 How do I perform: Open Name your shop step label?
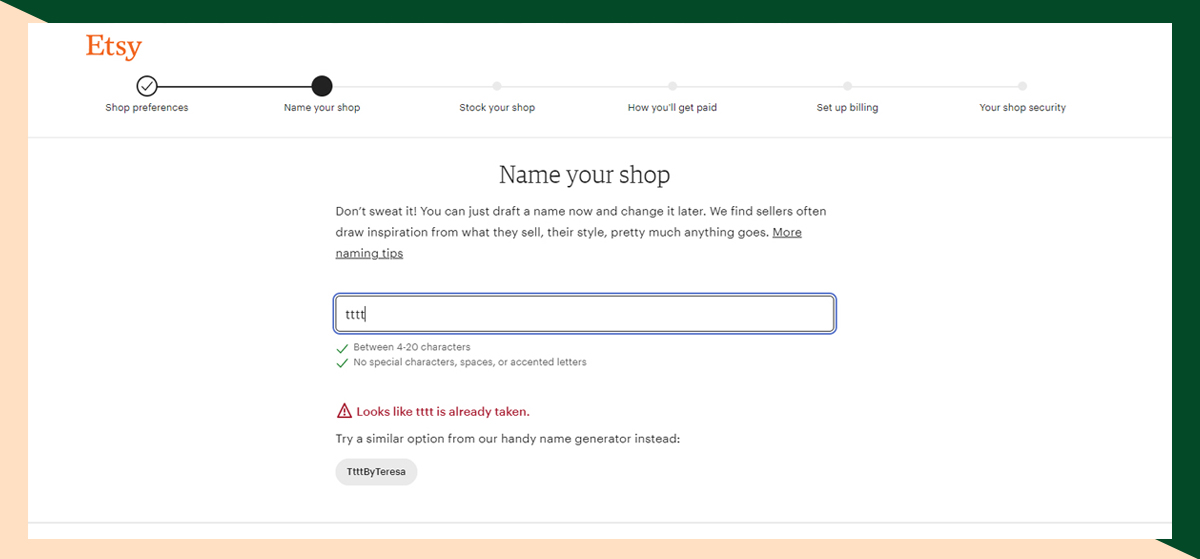click(322, 108)
